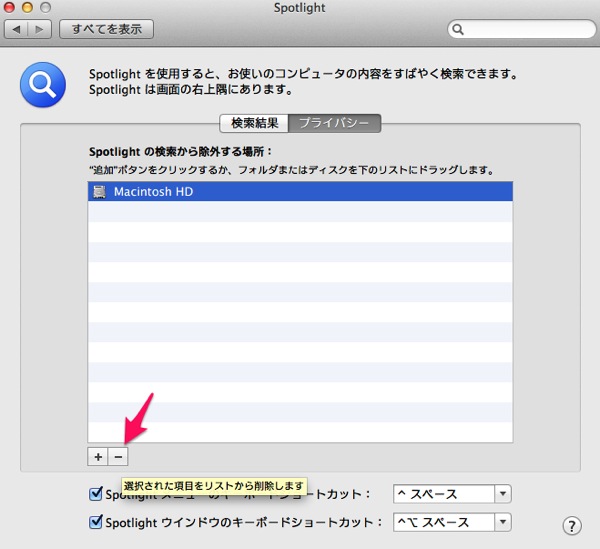Focus the System Preferences search field
Viewport: 600px width, 549px height.
click(x=522, y=29)
